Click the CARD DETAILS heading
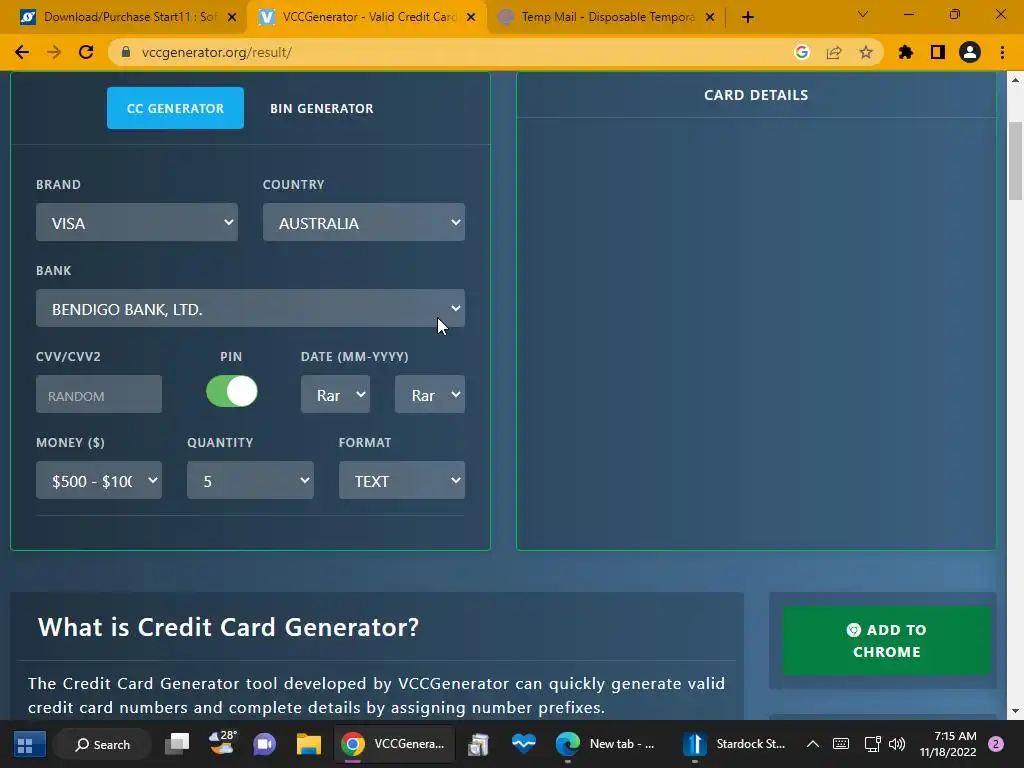The height and width of the screenshot is (768, 1024). tap(756, 95)
